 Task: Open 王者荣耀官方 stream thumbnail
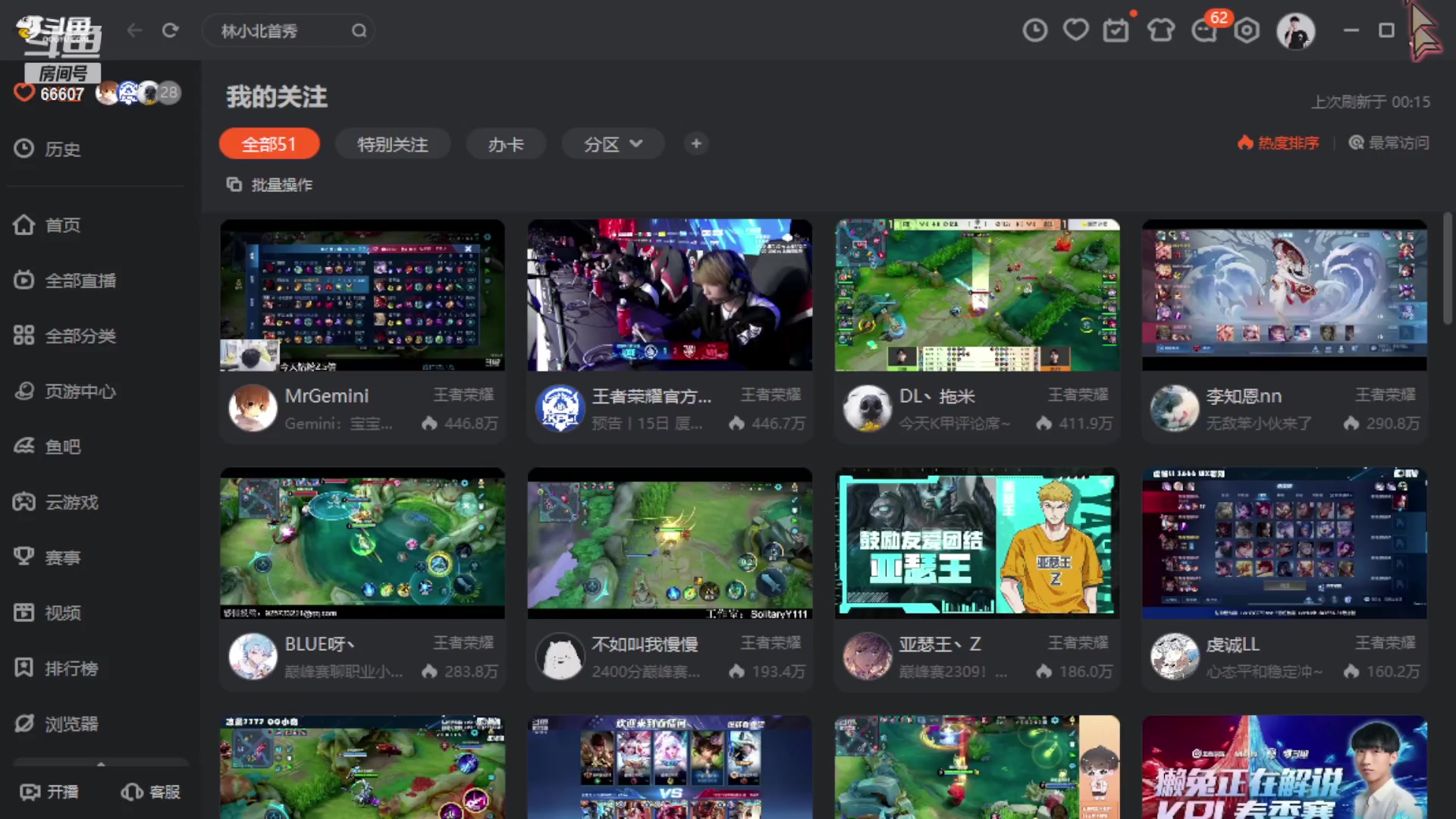tap(670, 295)
